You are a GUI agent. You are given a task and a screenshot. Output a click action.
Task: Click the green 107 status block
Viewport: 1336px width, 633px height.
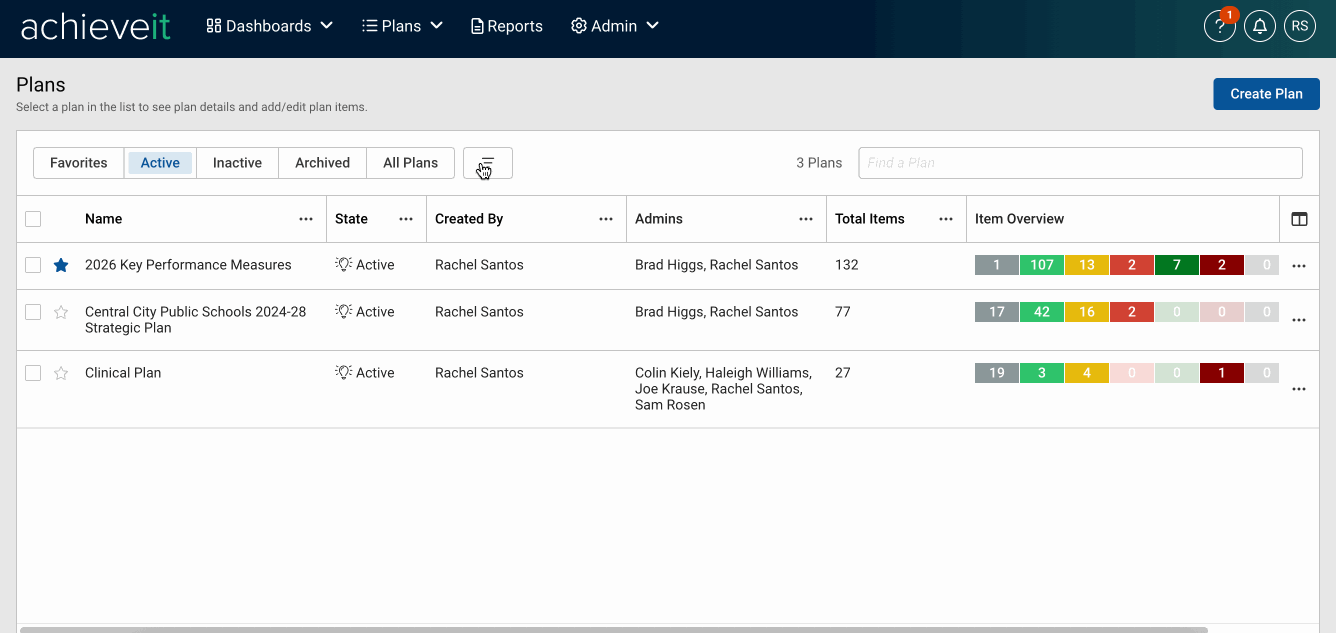[x=1042, y=265]
